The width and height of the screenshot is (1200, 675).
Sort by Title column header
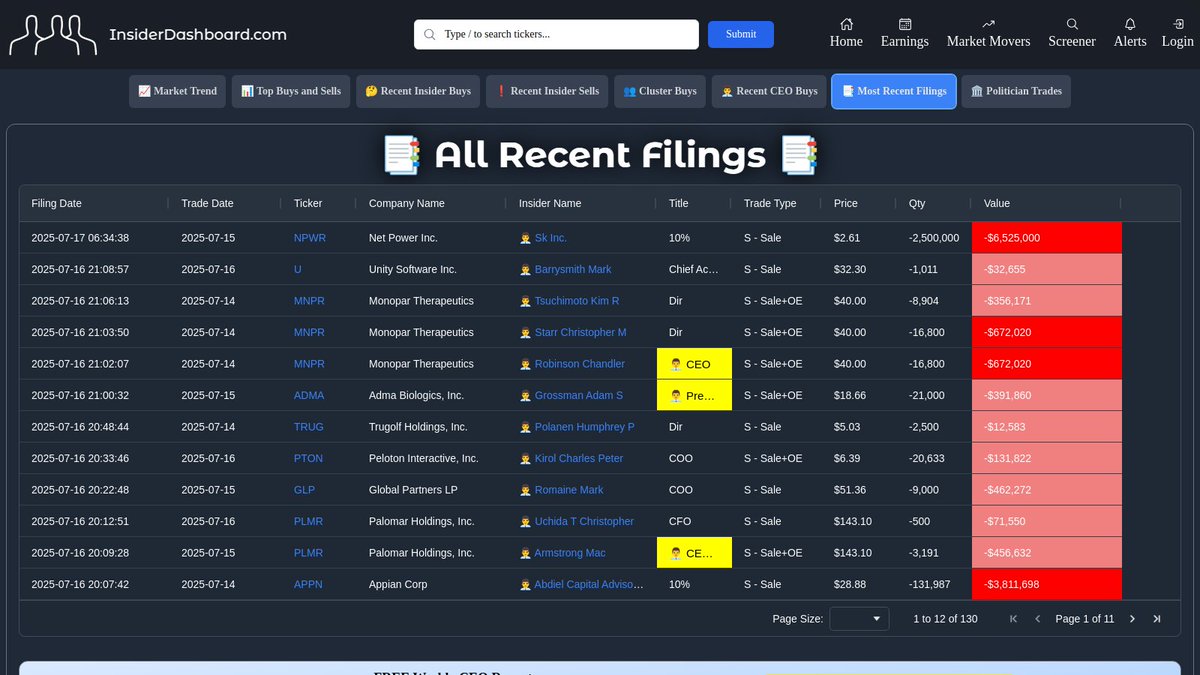(679, 203)
